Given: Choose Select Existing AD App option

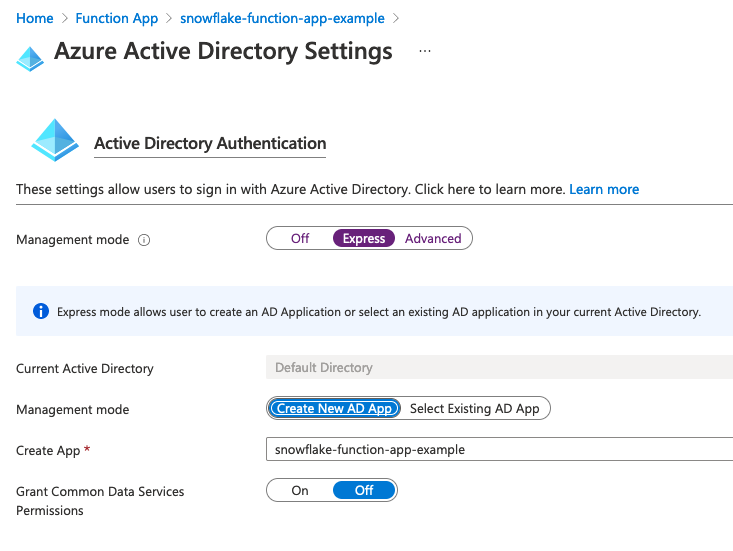Looking at the screenshot, I should [475, 408].
